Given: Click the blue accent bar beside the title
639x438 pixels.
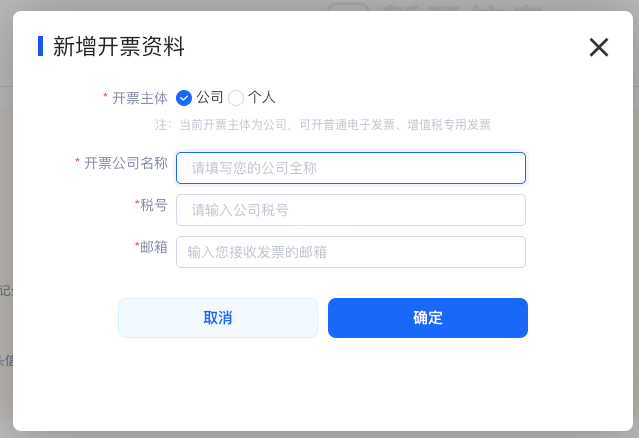Looking at the screenshot, I should pos(40,46).
